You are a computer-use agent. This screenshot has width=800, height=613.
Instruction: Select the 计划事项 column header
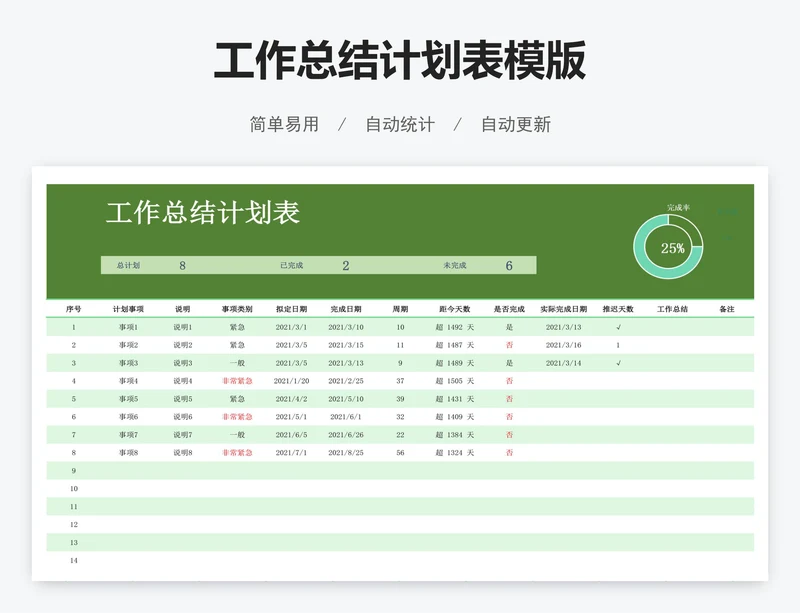128,309
